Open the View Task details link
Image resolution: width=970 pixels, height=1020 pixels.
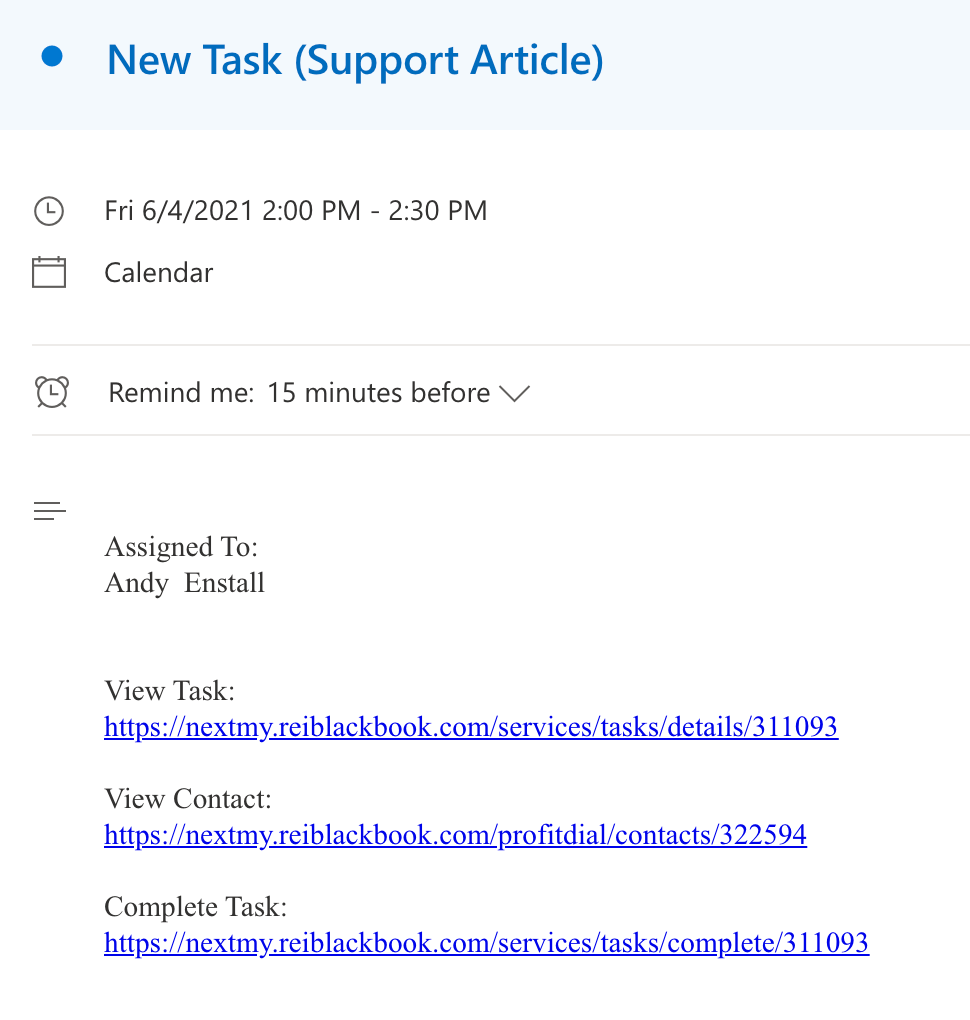pyautogui.click(x=471, y=727)
